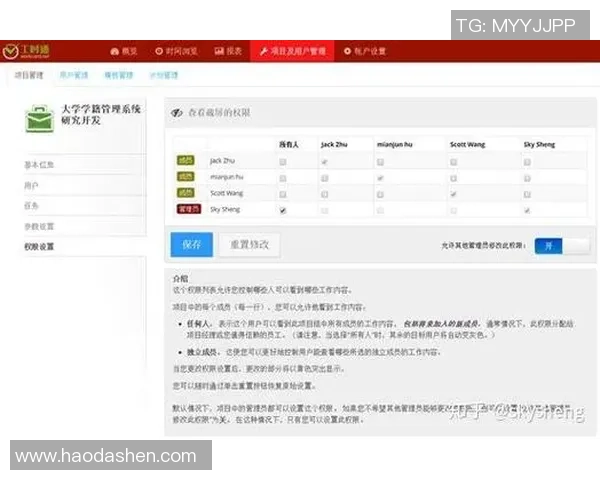Click the 工时通 checkmark logo
This screenshot has height=480, width=600.
tap(10, 51)
